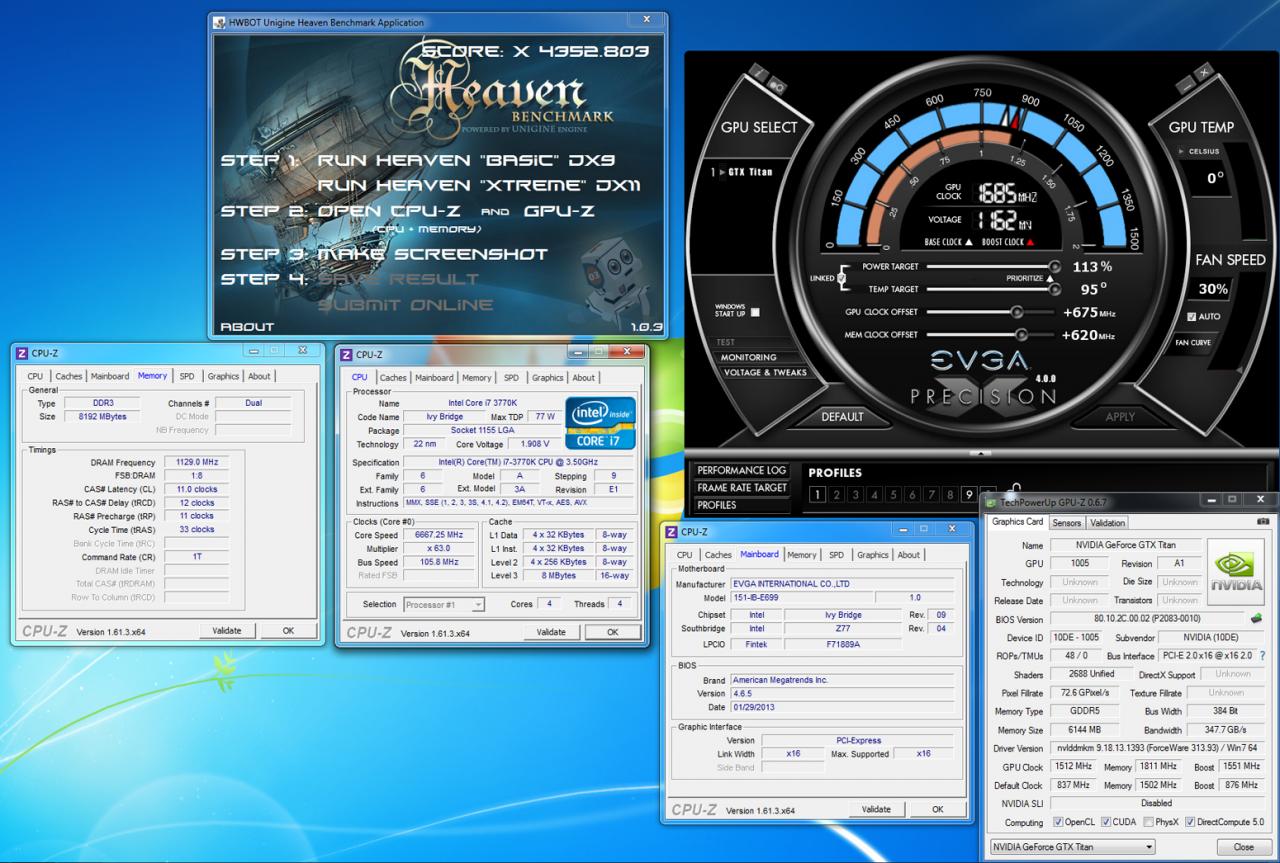Open the Processor #1 selection dropdown

pyautogui.click(x=444, y=604)
